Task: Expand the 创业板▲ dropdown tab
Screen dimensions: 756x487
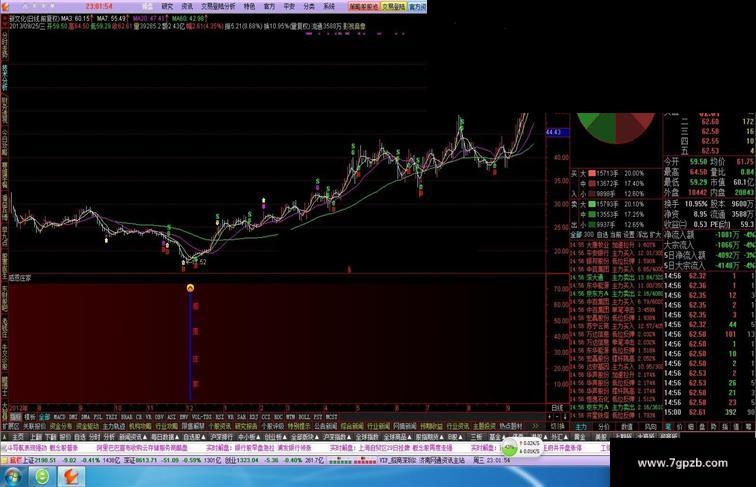Action: click(x=275, y=437)
